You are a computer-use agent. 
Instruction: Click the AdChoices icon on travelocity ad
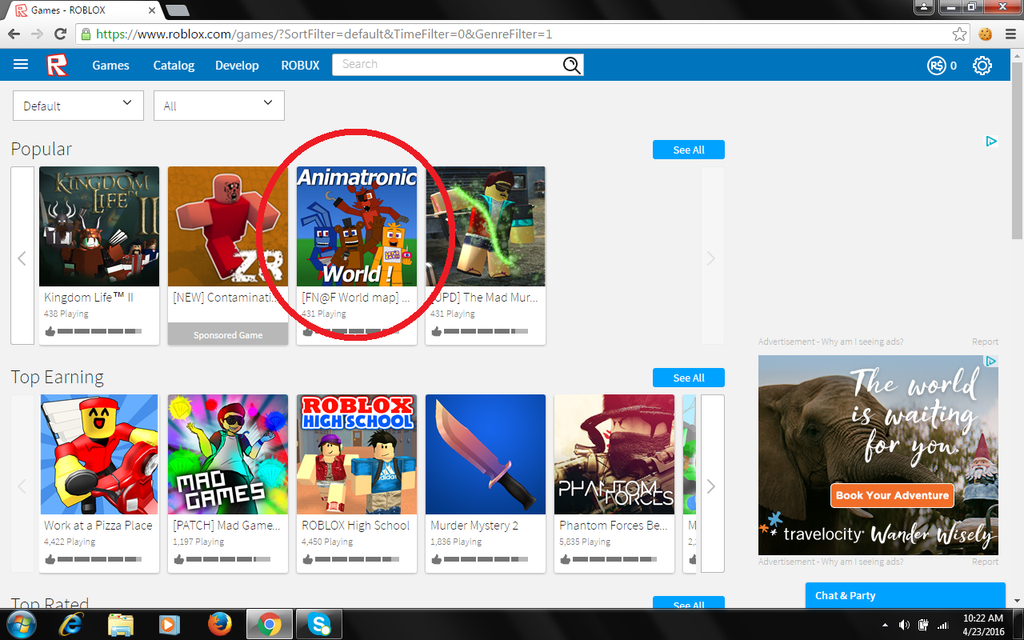coord(991,360)
